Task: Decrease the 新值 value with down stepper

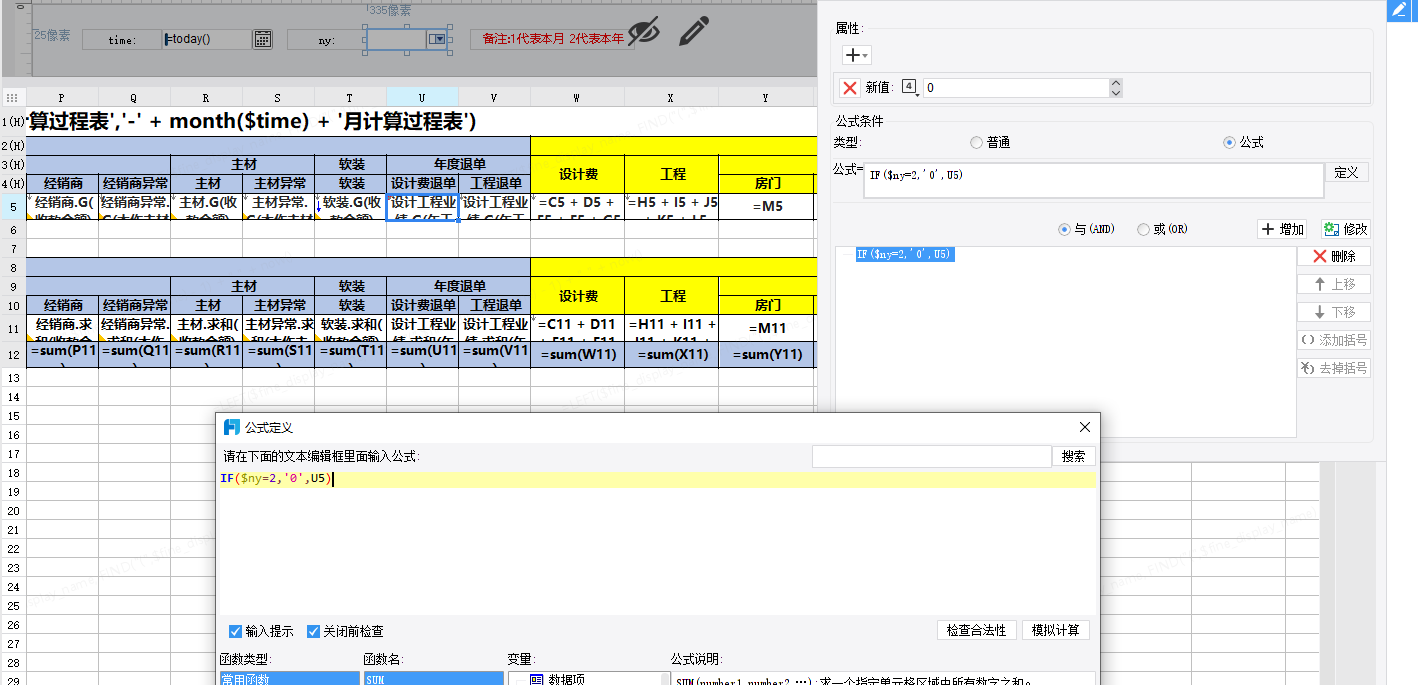Action: click(x=1116, y=93)
